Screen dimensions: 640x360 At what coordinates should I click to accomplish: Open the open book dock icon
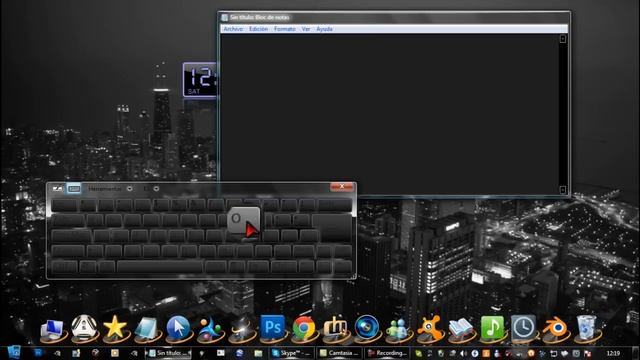coord(461,329)
